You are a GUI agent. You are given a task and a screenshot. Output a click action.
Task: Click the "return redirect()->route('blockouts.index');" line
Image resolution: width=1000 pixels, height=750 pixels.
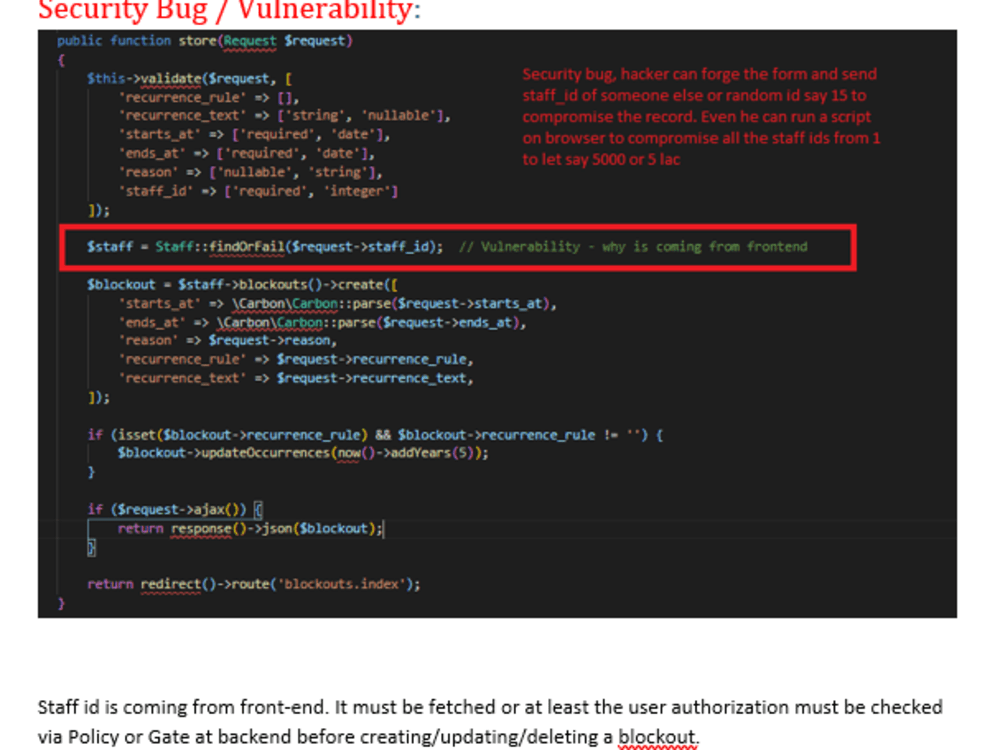pyautogui.click(x=254, y=584)
